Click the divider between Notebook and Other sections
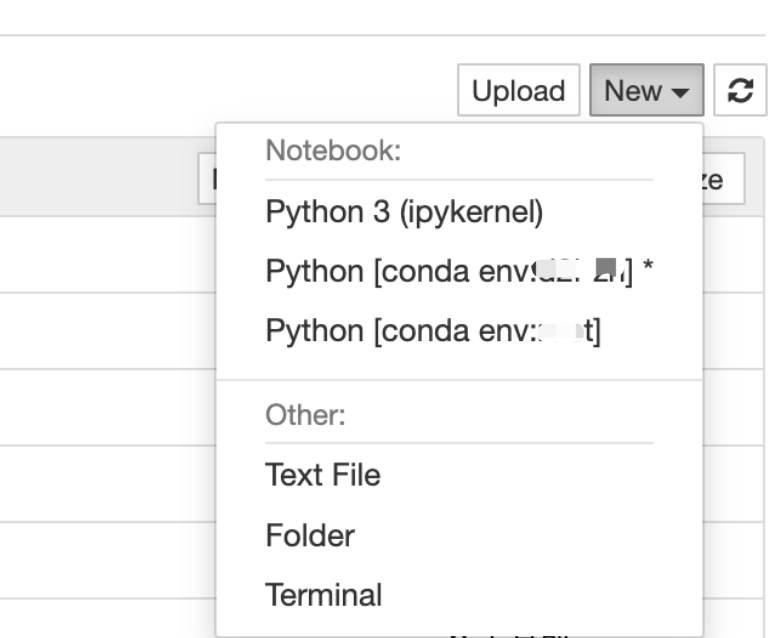The height and width of the screenshot is (638, 784). 459,380
